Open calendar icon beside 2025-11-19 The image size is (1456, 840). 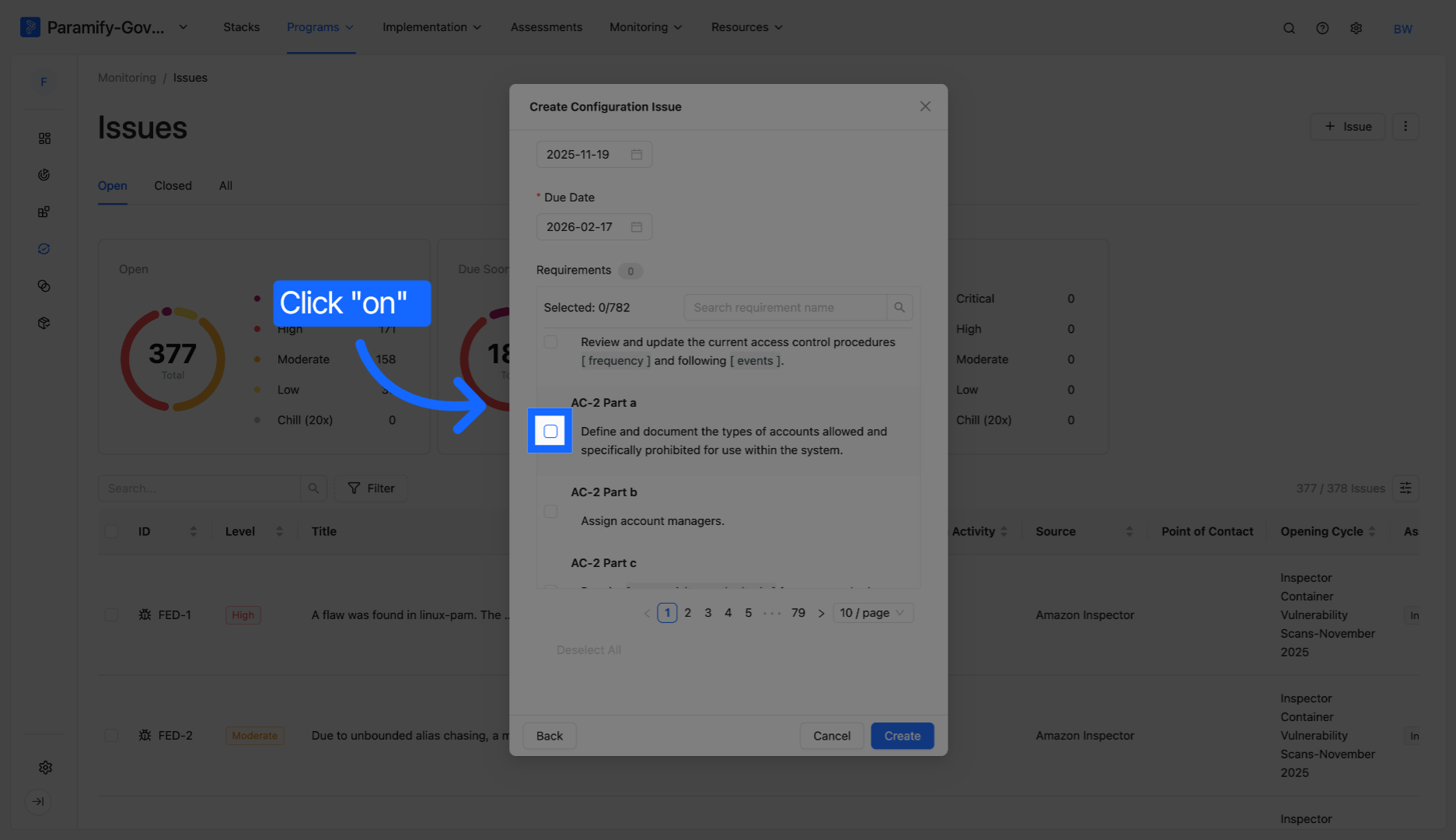pos(637,155)
